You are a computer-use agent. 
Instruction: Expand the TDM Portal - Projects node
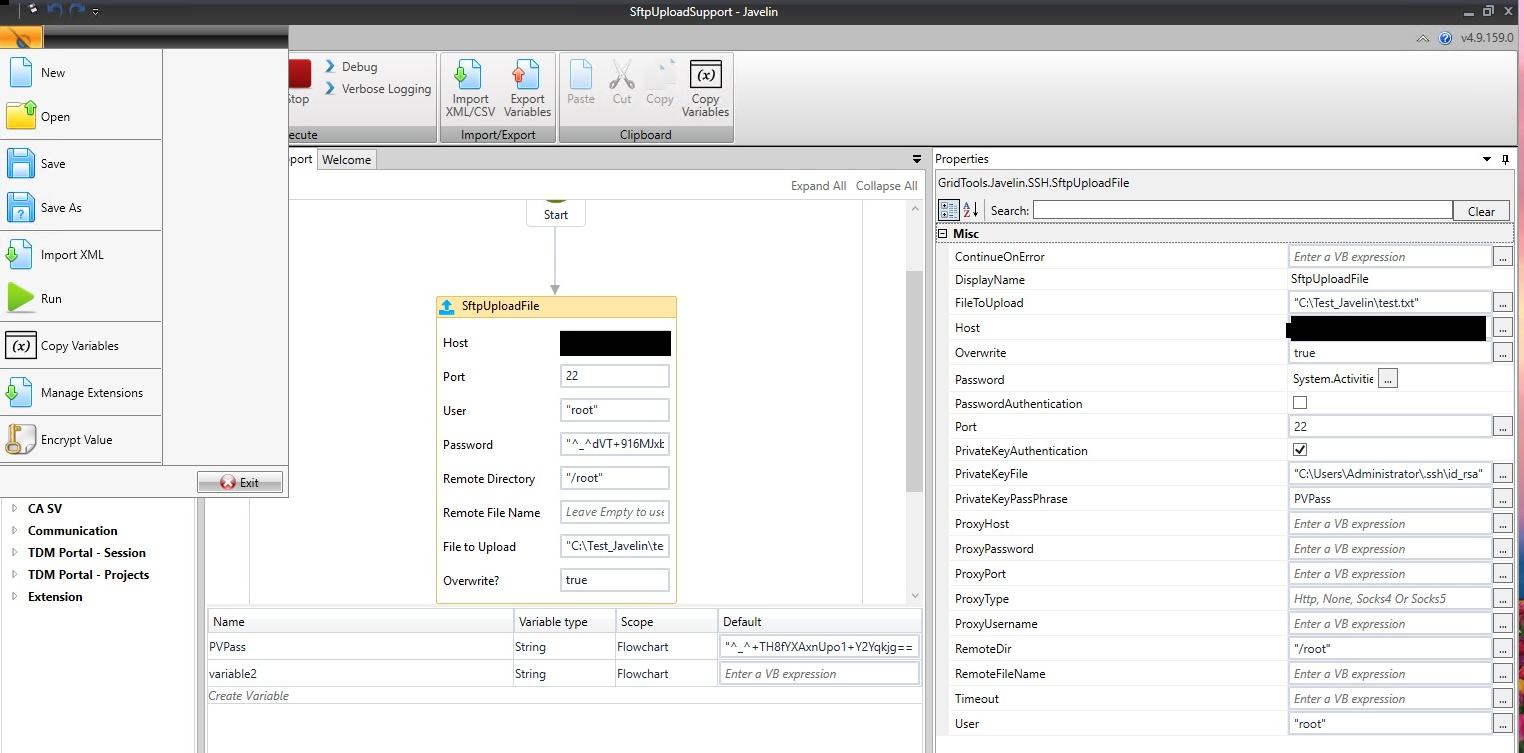tap(14, 575)
